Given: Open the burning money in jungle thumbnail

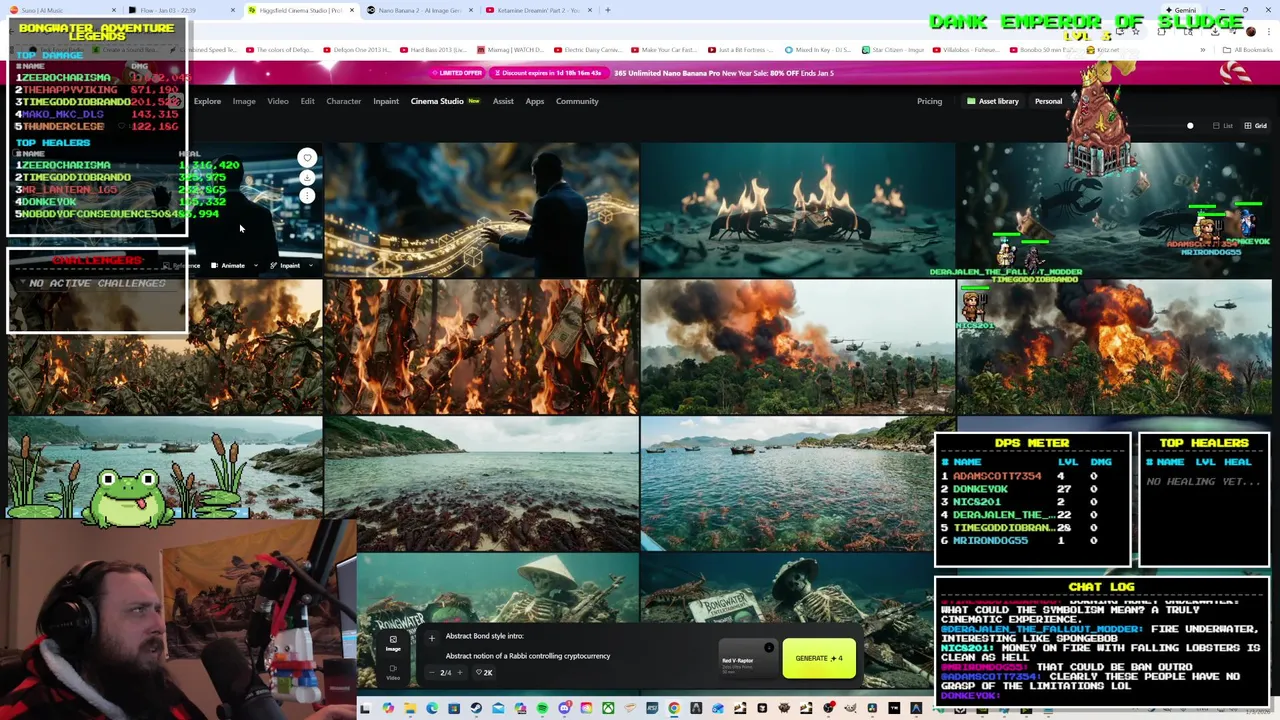Looking at the screenshot, I should [481, 347].
